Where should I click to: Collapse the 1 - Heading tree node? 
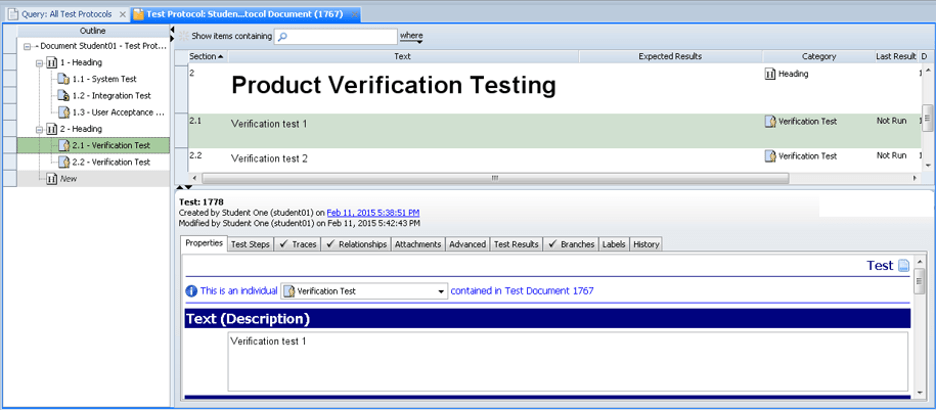pos(39,63)
